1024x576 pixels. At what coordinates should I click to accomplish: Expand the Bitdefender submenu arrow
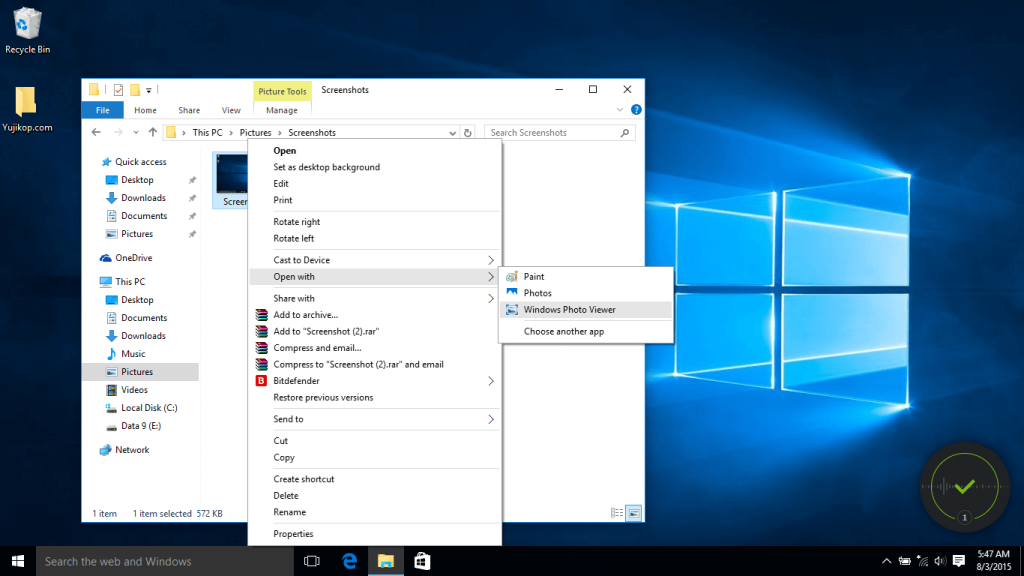tap(490, 381)
